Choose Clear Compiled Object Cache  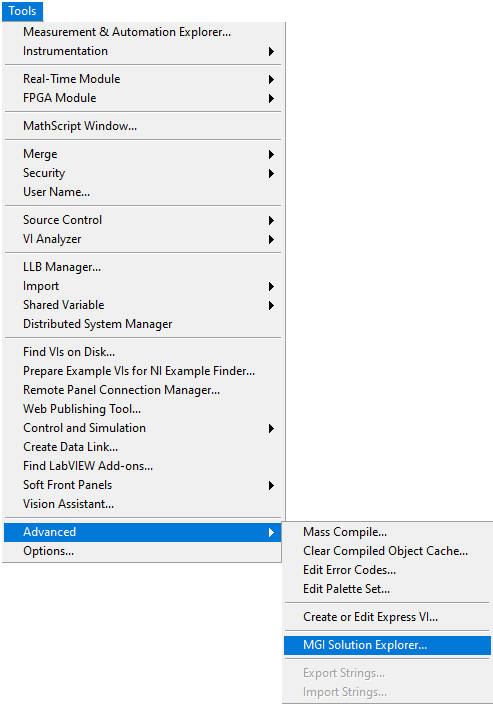coord(387,551)
